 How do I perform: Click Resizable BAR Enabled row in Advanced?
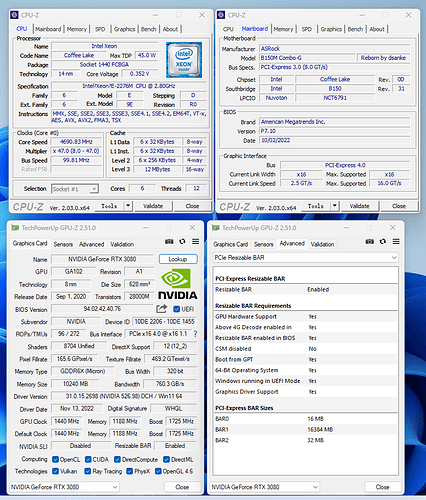[306, 289]
